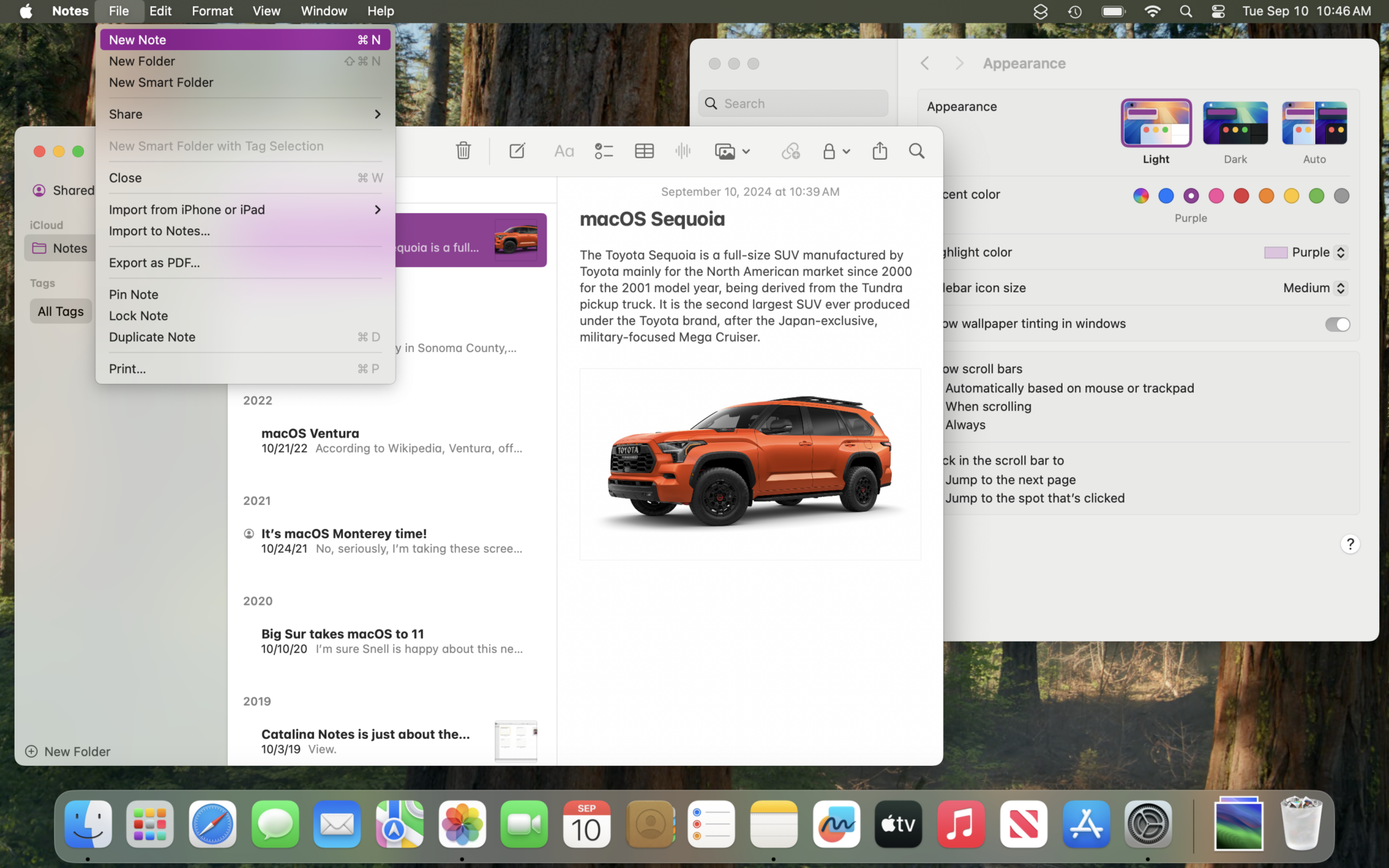Insert a checklist using the checklist icon
This screenshot has height=868, width=1389.
(x=604, y=151)
